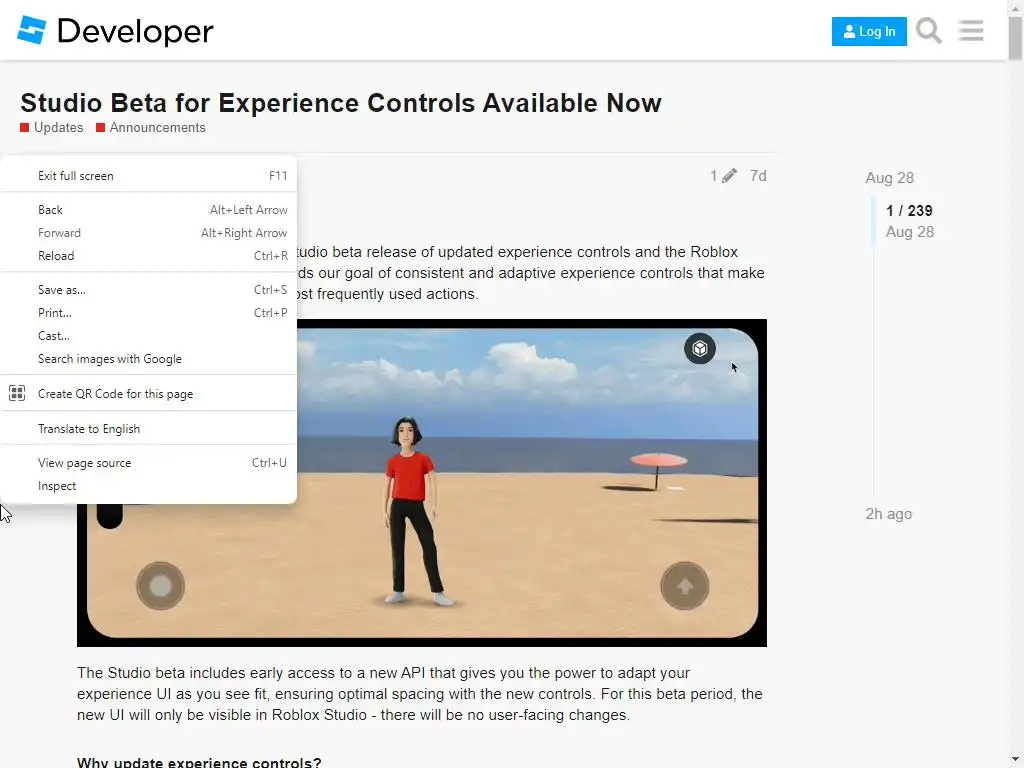Open the search magnifier icon
Image resolution: width=1024 pixels, height=768 pixels.
point(928,31)
